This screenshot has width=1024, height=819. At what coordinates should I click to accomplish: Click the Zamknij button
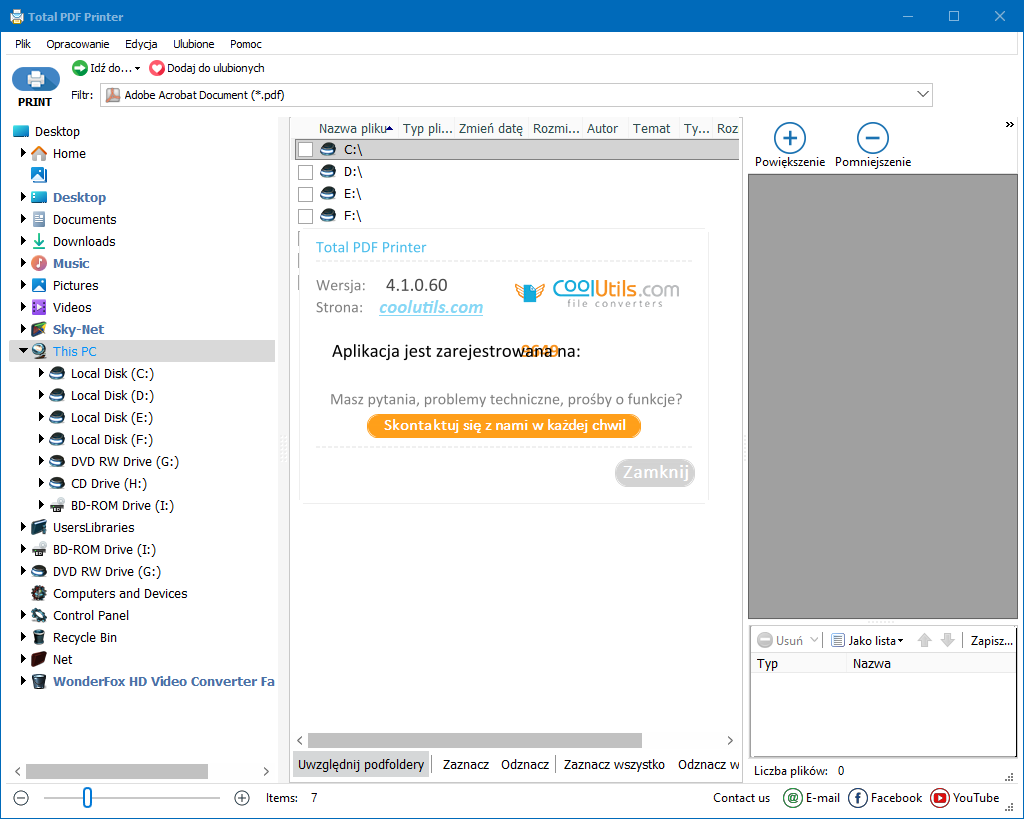click(x=655, y=472)
